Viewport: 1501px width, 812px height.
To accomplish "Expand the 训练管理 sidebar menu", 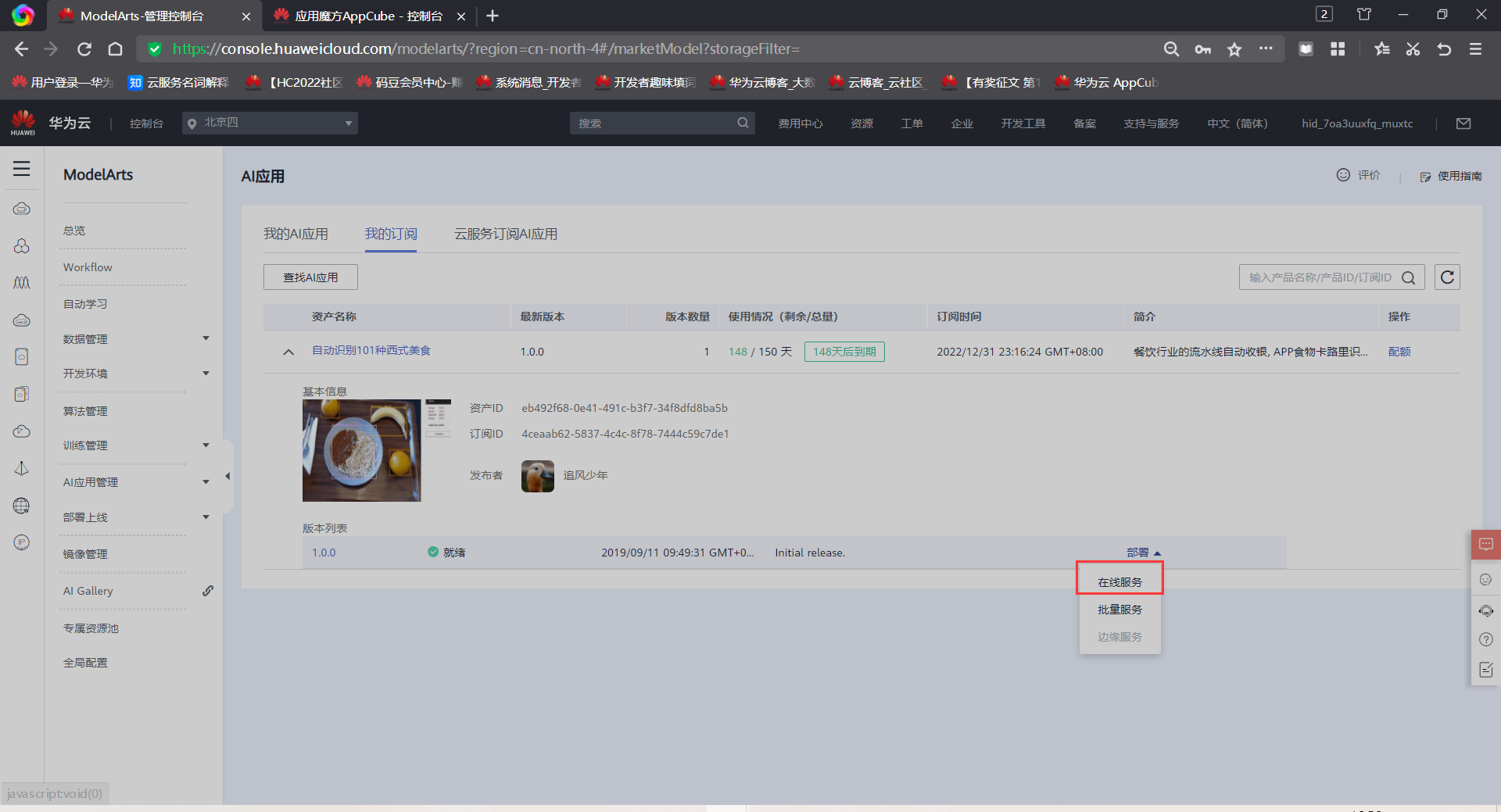I will tap(206, 445).
